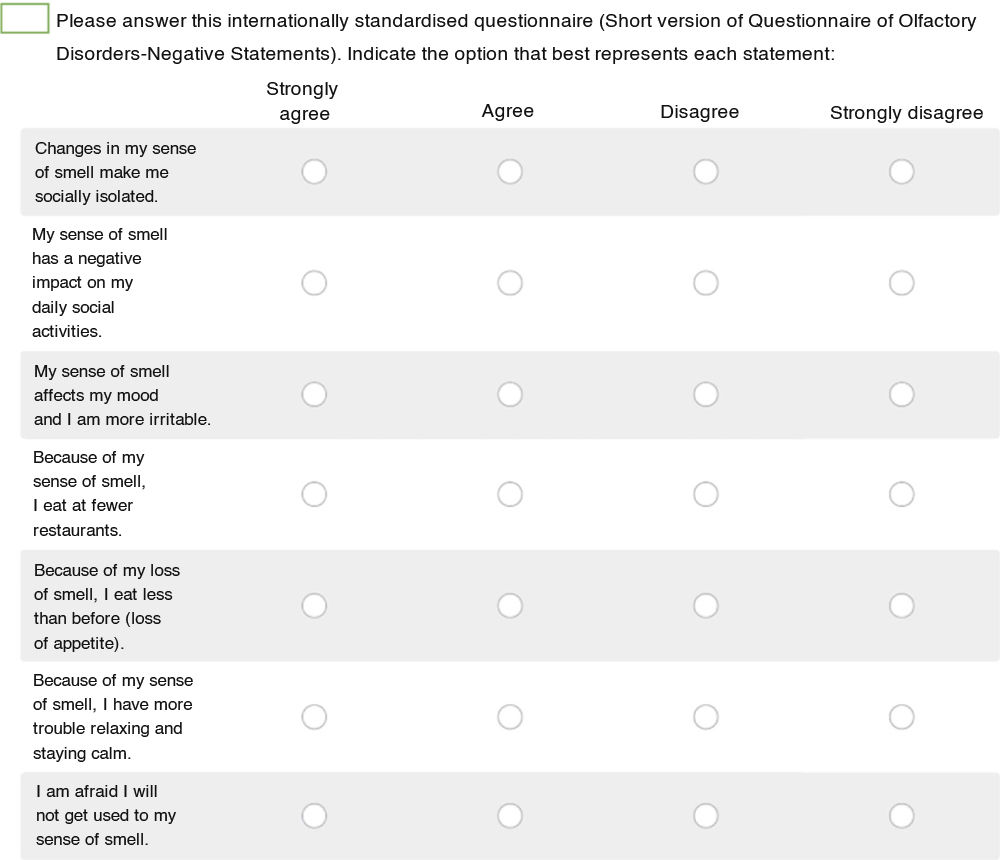Click the green outlined box beside the question
The width and height of the screenshot is (1000, 860).
click(x=25, y=19)
